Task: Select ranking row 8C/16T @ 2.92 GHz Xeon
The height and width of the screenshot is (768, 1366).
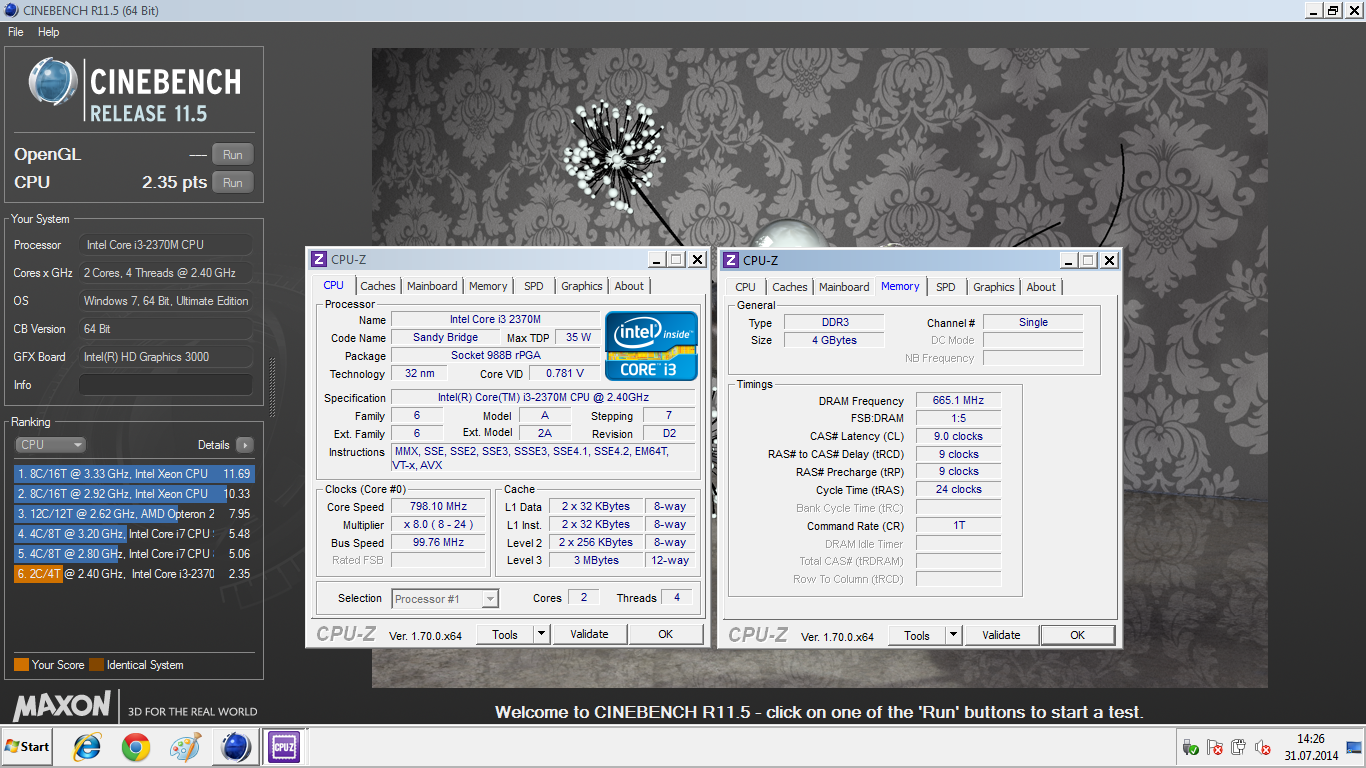Action: click(x=134, y=494)
